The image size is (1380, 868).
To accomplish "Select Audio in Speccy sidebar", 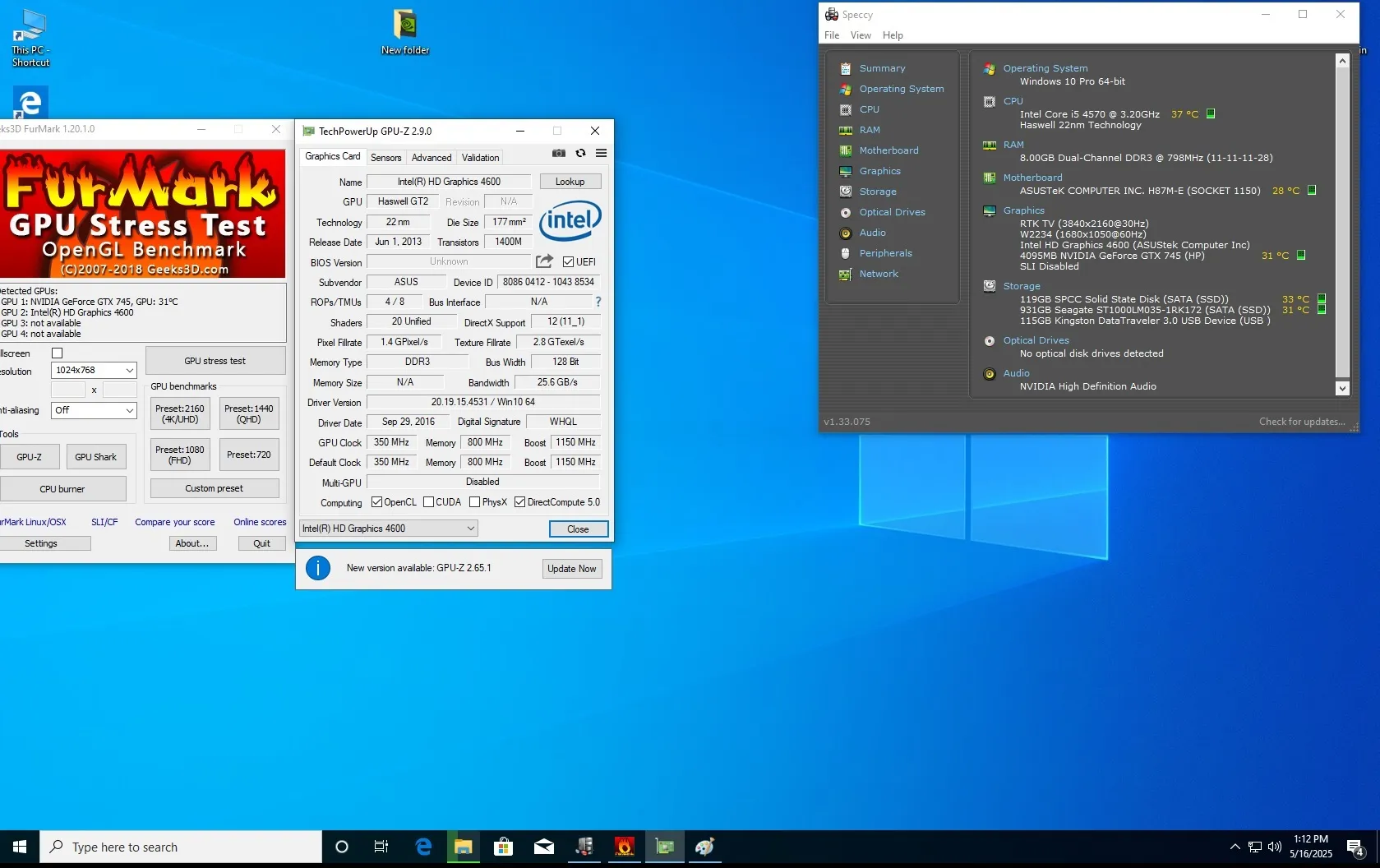I will (x=873, y=233).
